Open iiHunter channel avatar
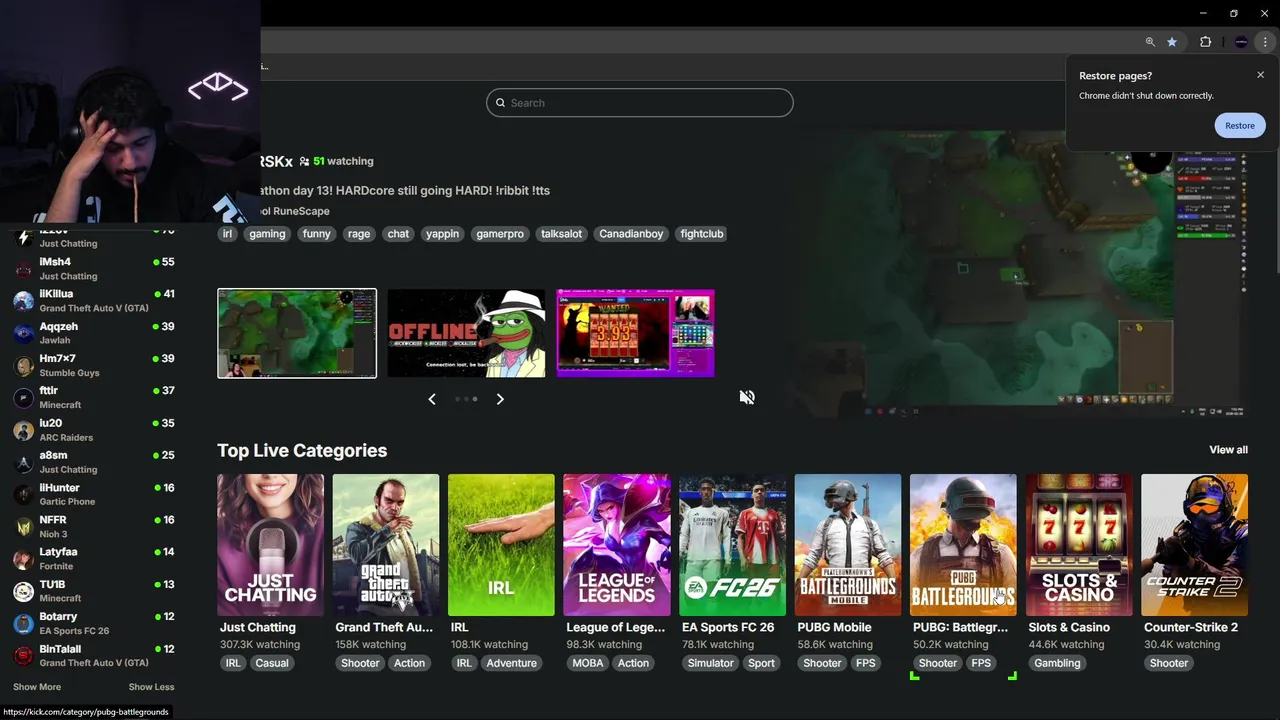This screenshot has height=720, width=1280. point(23,495)
